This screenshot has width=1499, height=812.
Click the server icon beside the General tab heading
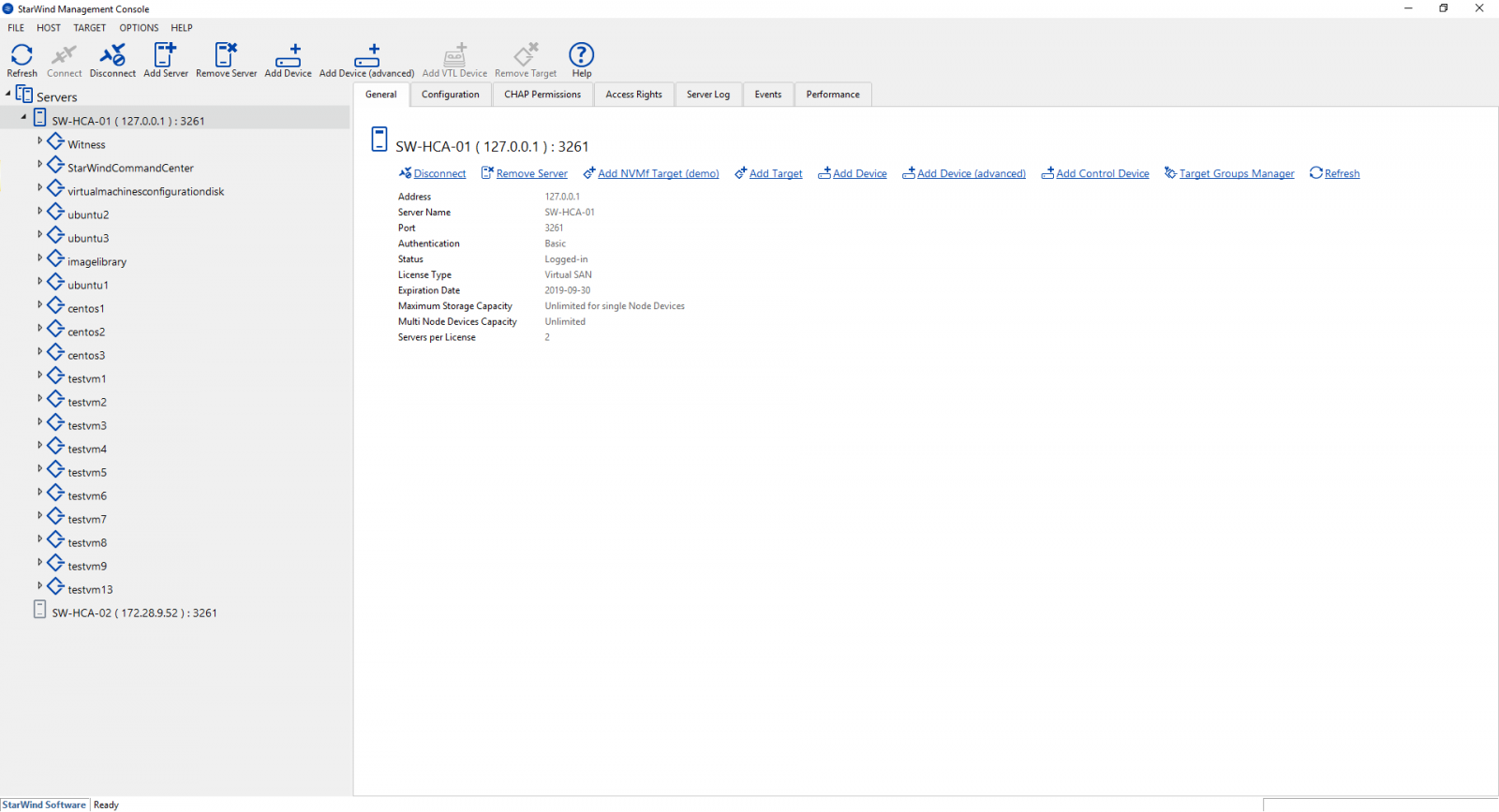pyautogui.click(x=379, y=140)
